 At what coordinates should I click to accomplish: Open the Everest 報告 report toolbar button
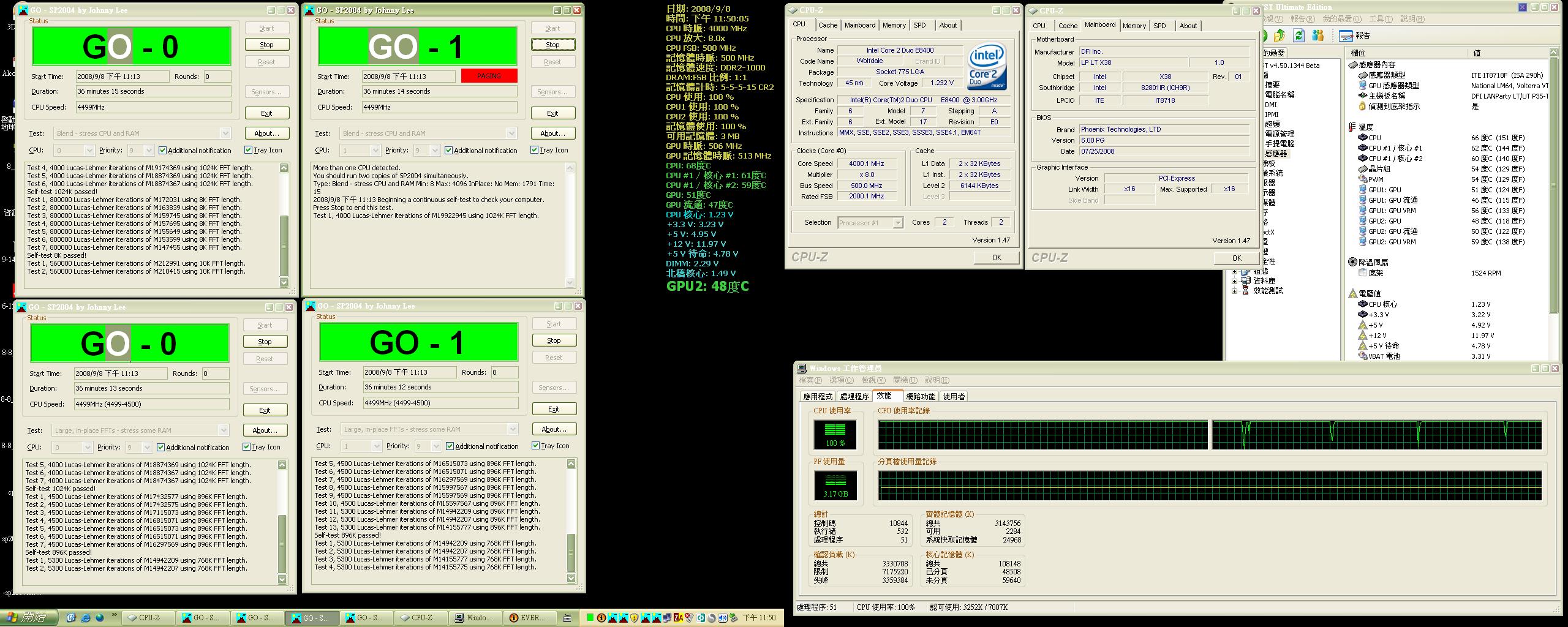point(1355,36)
